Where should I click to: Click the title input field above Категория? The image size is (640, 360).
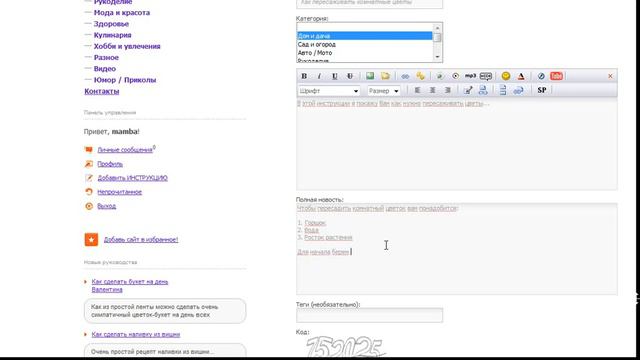(369, 3)
